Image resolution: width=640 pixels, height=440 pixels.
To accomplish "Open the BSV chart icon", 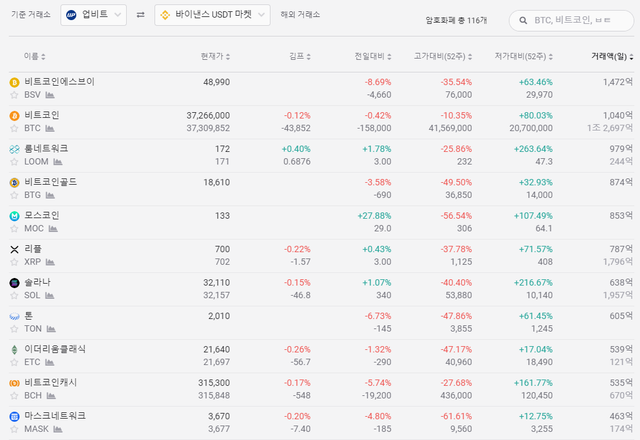I will coord(50,95).
